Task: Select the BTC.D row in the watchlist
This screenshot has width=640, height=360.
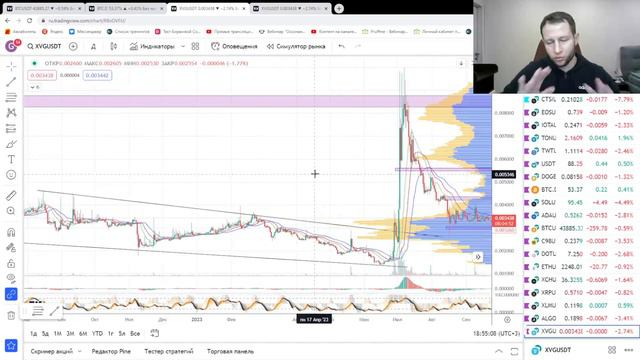Action: [582, 190]
